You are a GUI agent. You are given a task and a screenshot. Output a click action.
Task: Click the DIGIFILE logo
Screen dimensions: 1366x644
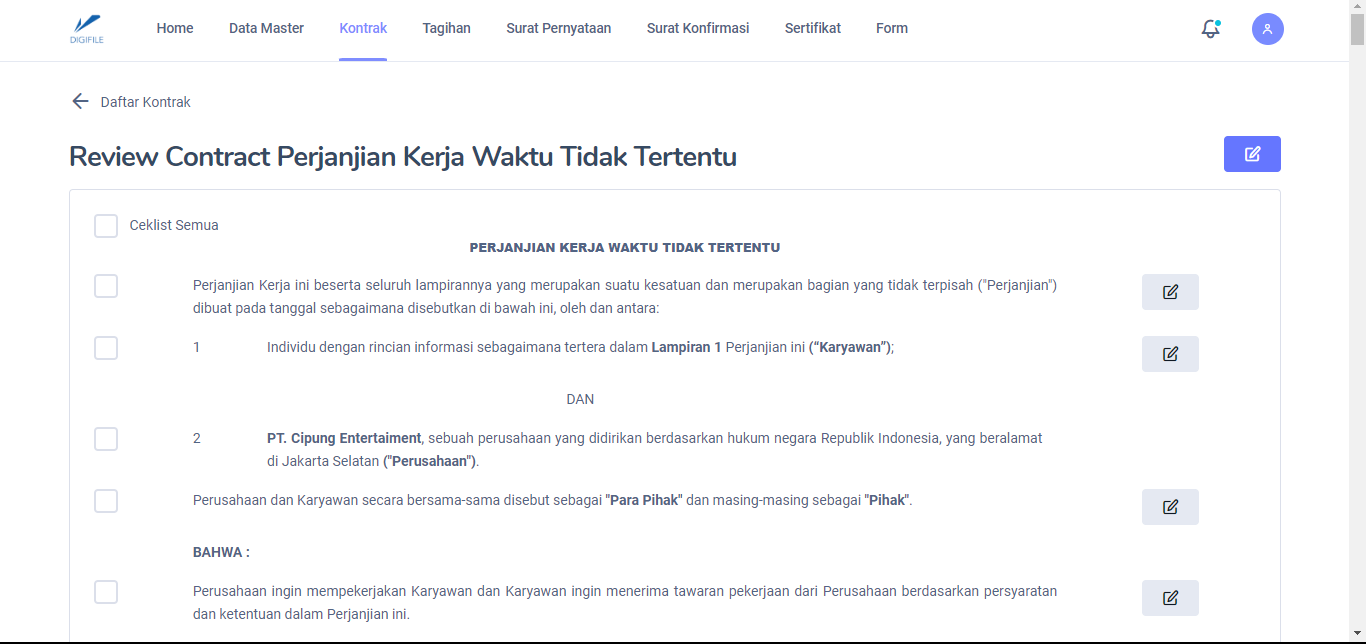pyautogui.click(x=87, y=29)
